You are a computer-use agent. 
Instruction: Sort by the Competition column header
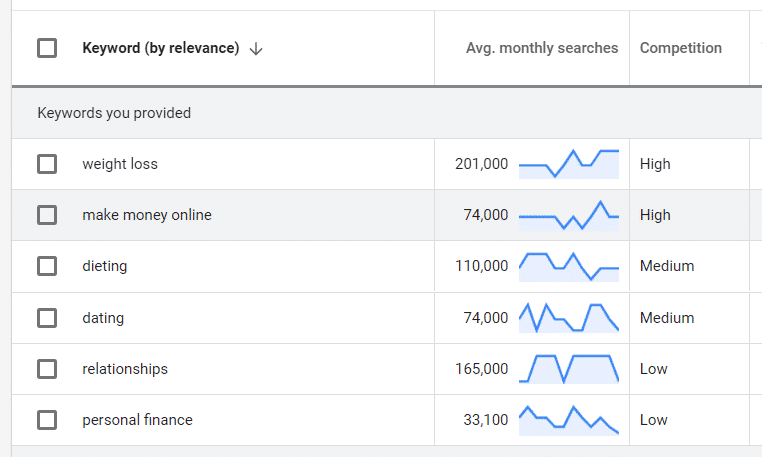pyautogui.click(x=680, y=48)
